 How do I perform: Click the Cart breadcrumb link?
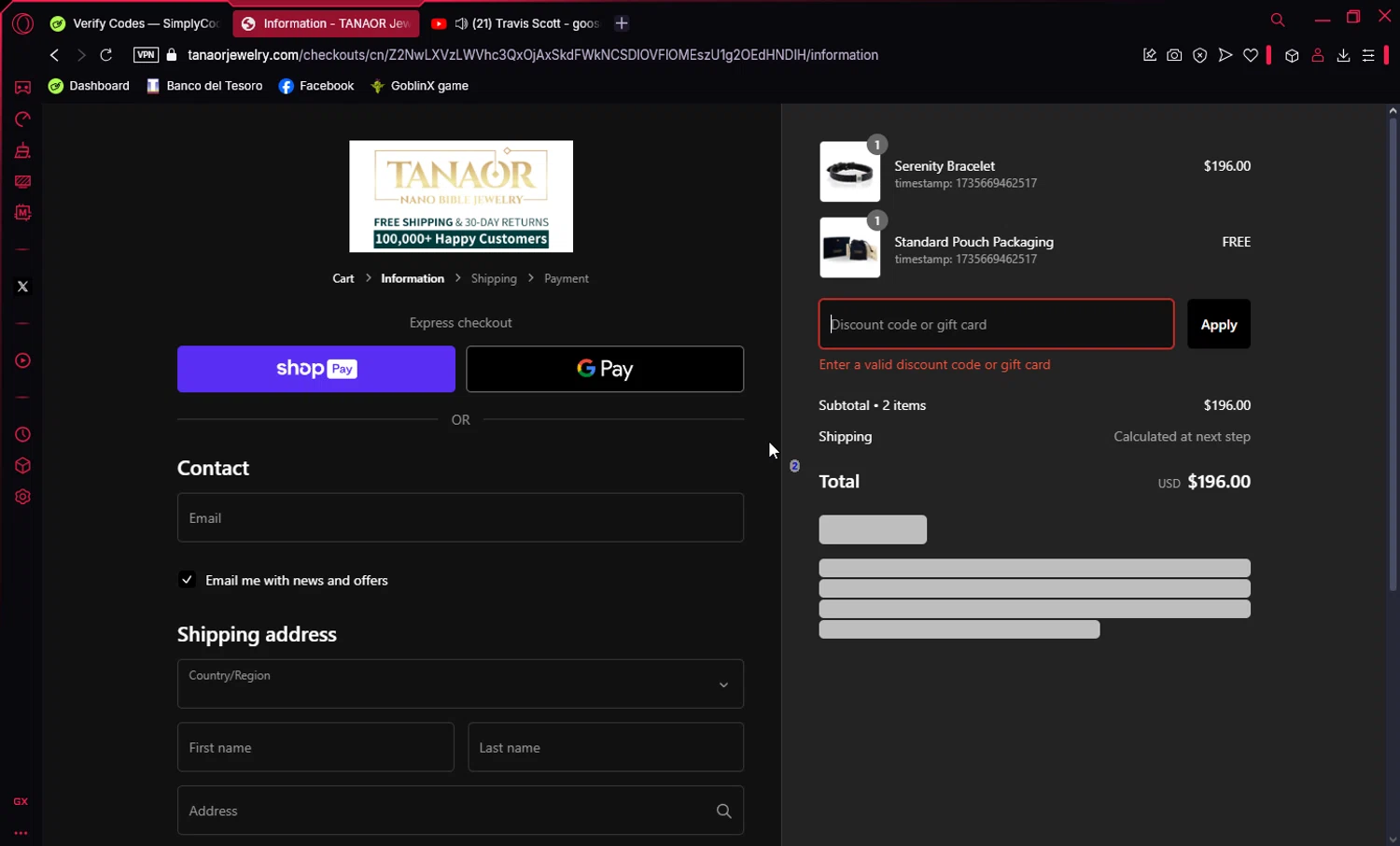(x=343, y=278)
